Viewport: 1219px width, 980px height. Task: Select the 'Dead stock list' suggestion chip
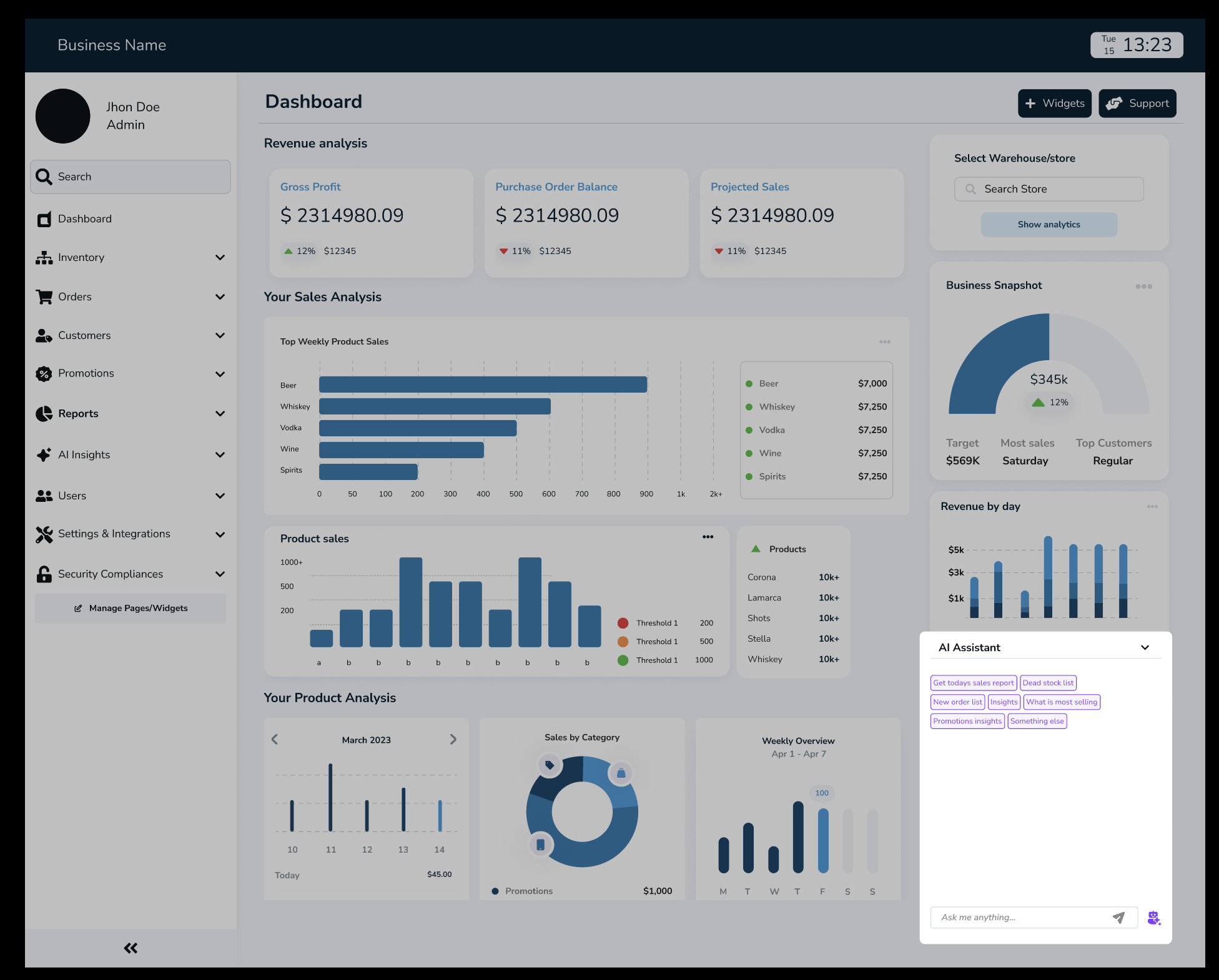point(1048,683)
